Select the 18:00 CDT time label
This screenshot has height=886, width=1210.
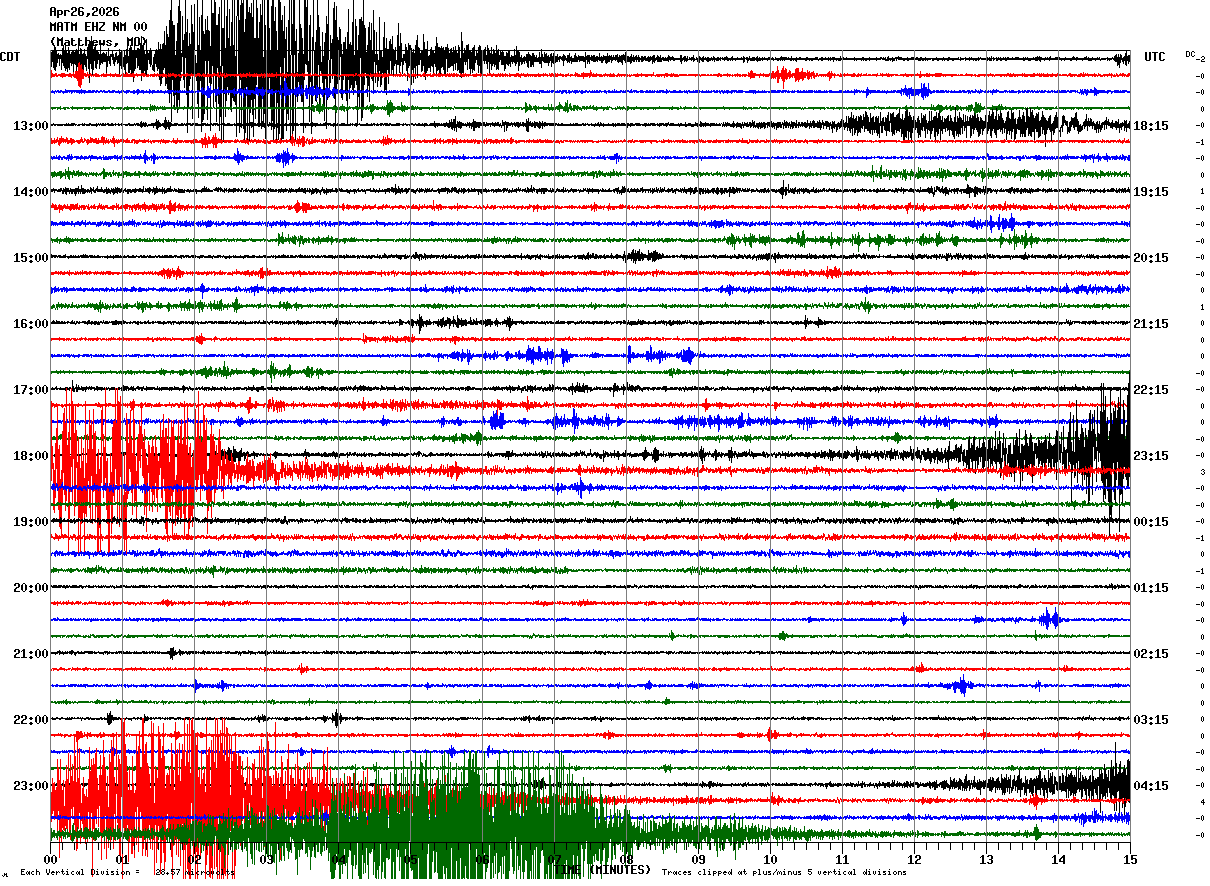pyautogui.click(x=31, y=456)
